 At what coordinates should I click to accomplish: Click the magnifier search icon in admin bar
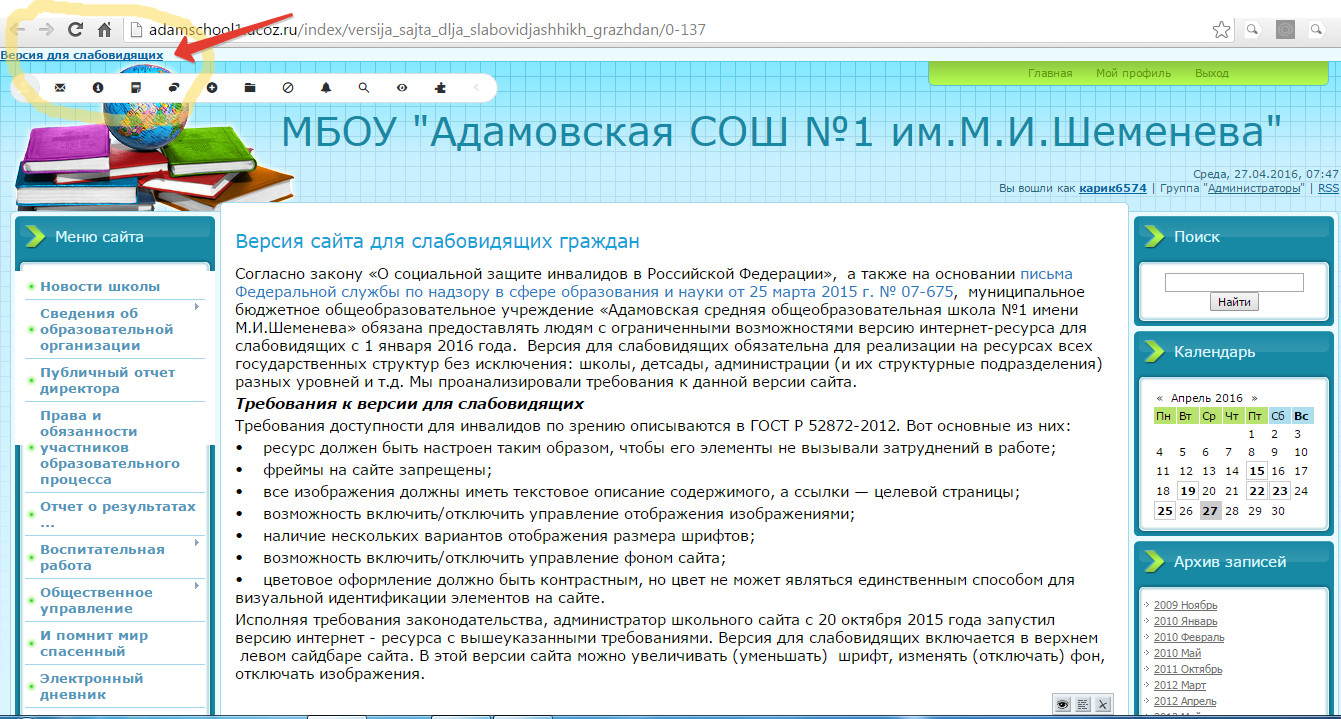click(x=364, y=88)
